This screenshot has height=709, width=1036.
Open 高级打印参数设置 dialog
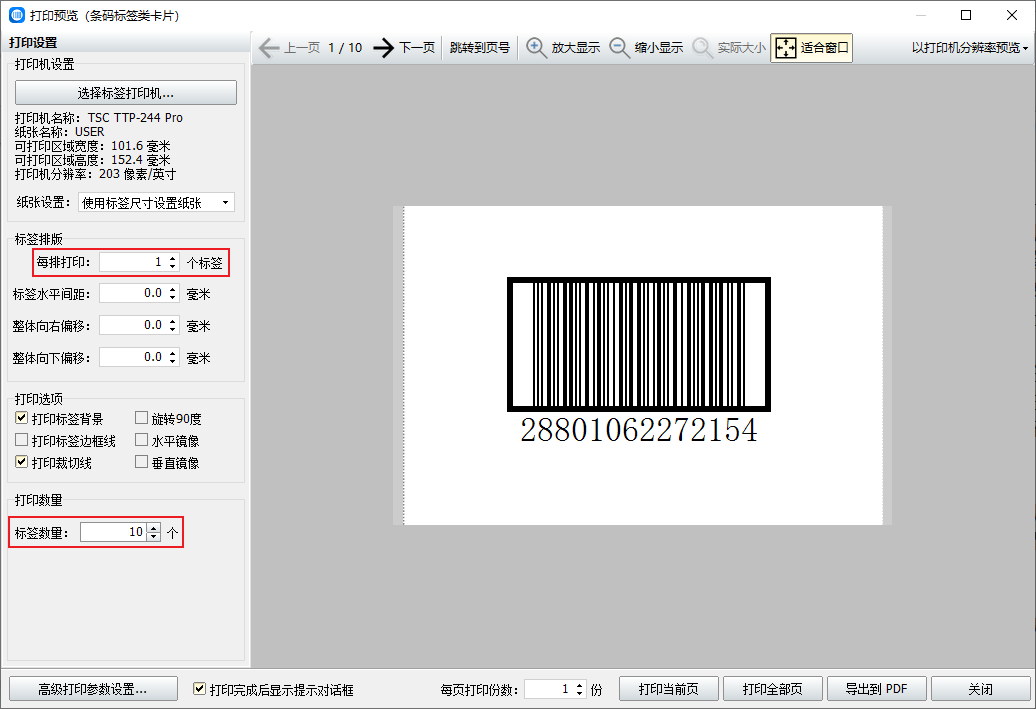point(93,689)
